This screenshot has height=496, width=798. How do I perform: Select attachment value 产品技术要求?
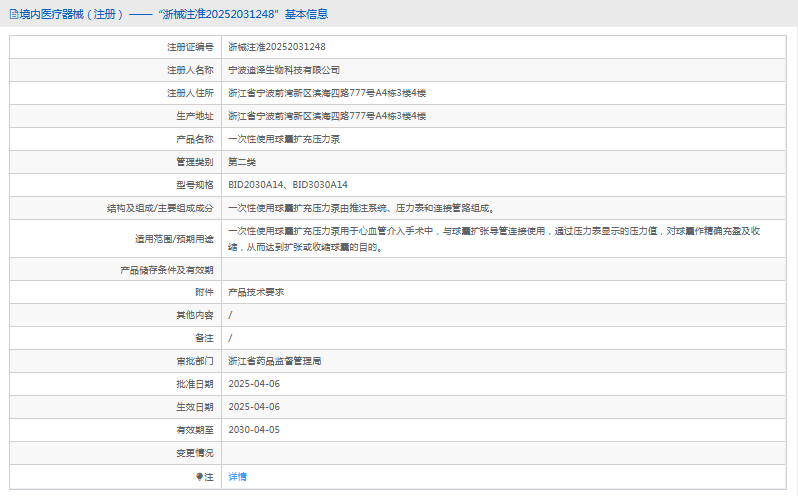coord(256,292)
